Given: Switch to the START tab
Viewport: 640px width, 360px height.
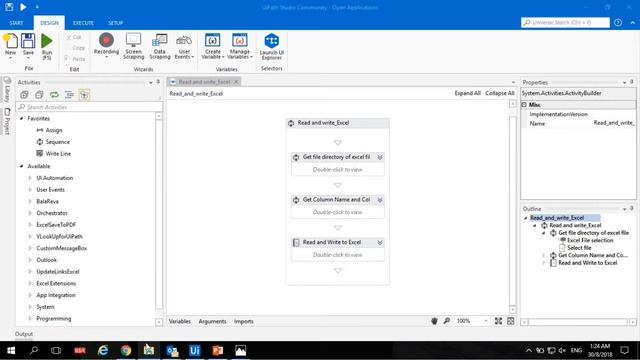Looking at the screenshot, I should [x=16, y=23].
